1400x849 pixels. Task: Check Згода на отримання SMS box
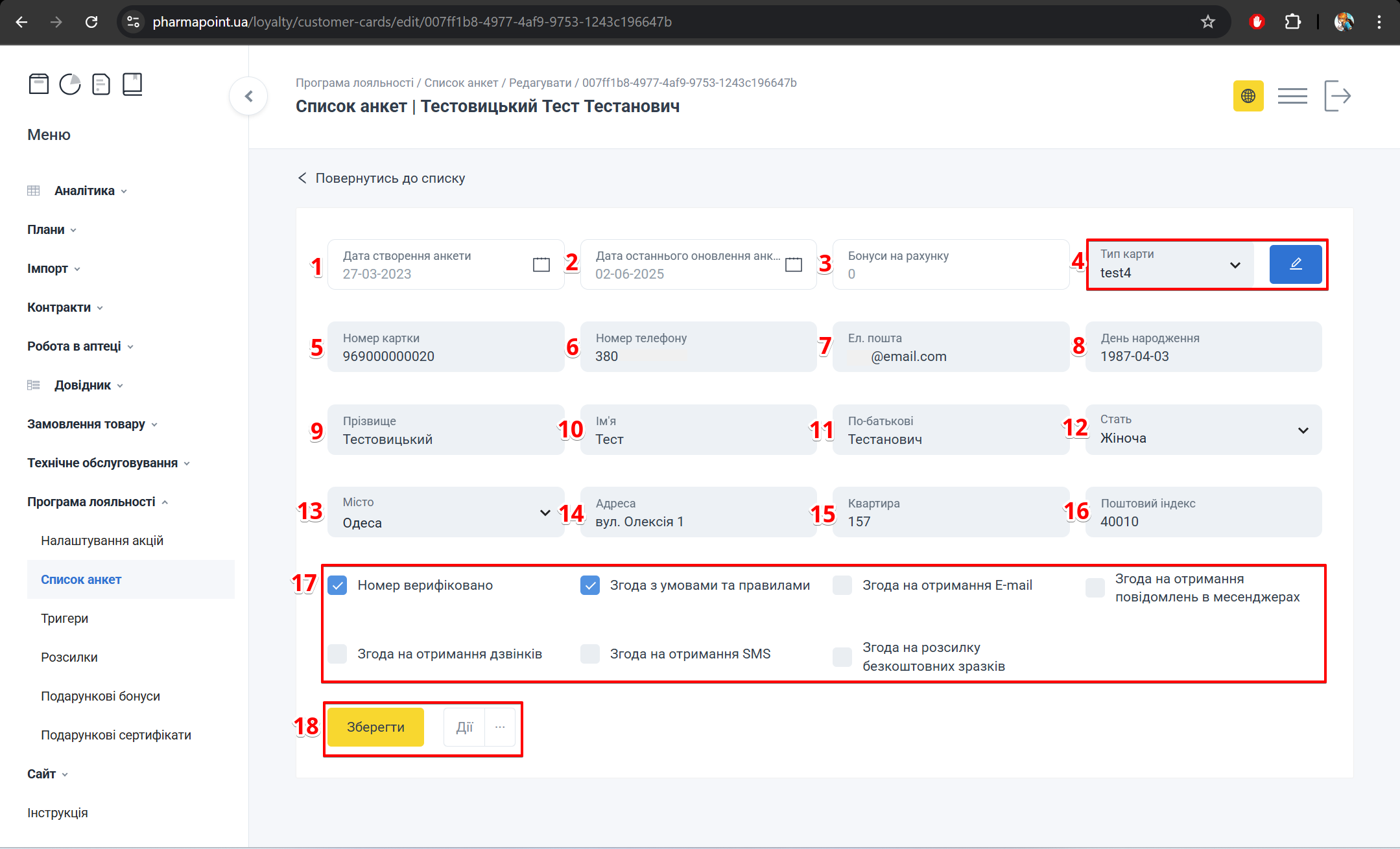[589, 654]
